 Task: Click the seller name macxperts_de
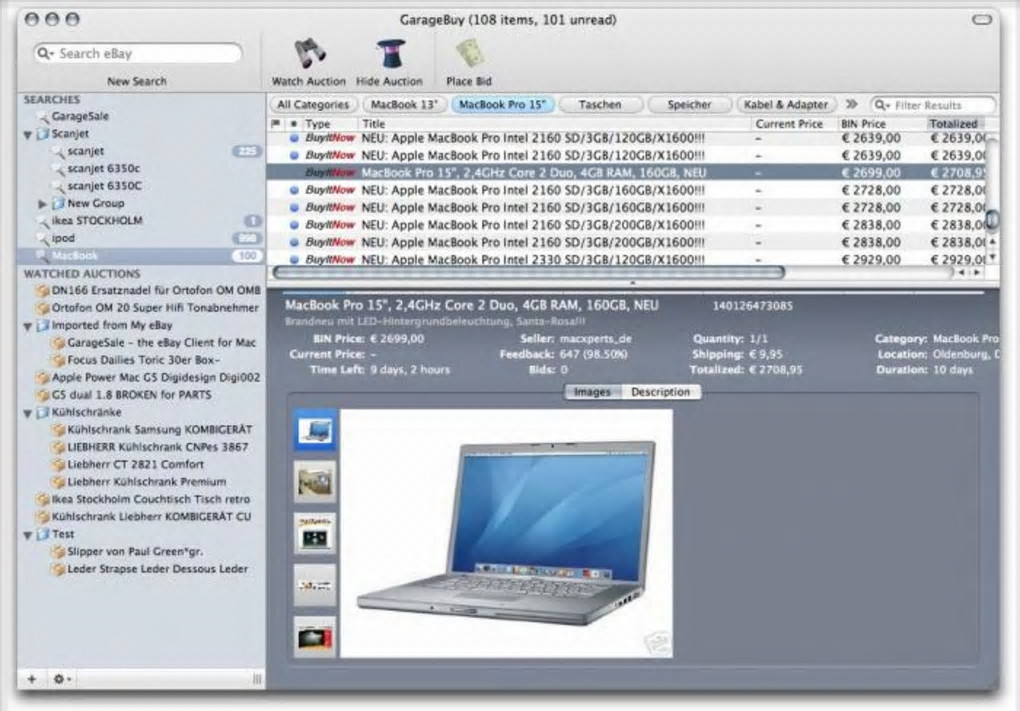point(595,339)
